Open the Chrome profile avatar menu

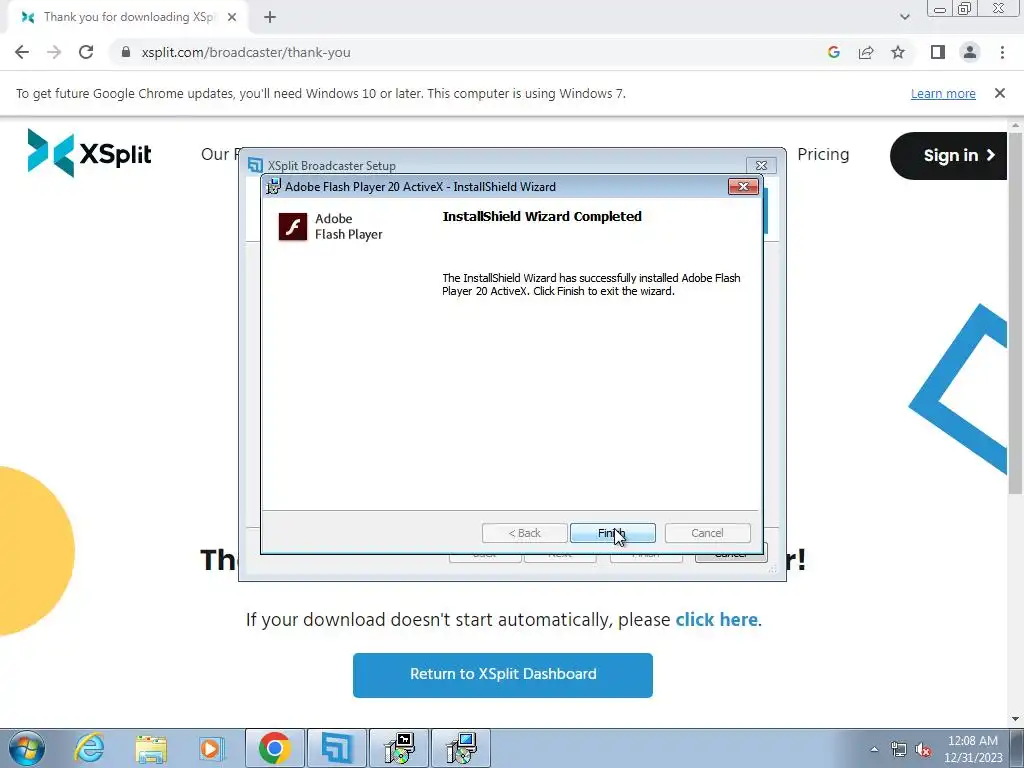coord(970,52)
